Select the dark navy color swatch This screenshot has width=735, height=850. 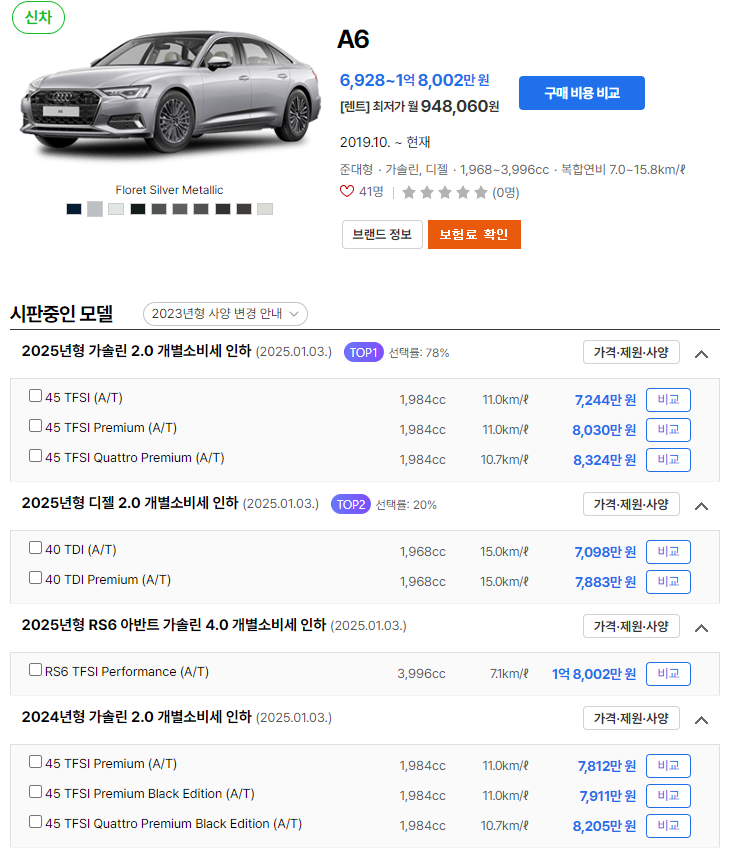(x=74, y=209)
